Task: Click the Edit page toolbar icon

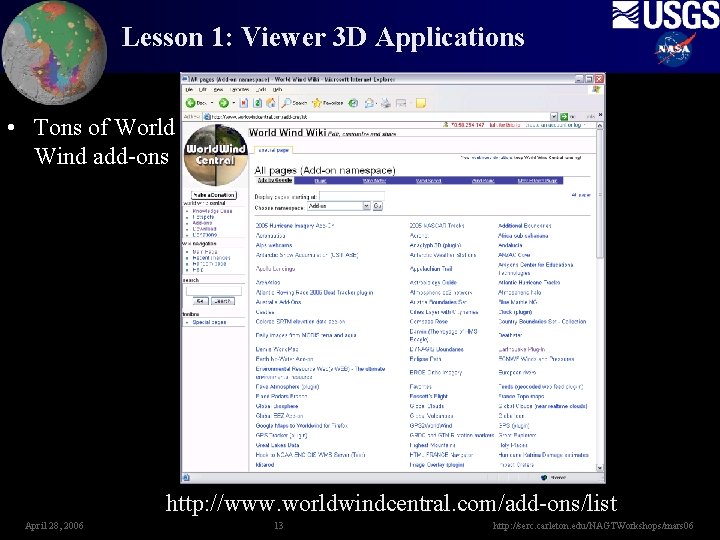Action: (401, 103)
